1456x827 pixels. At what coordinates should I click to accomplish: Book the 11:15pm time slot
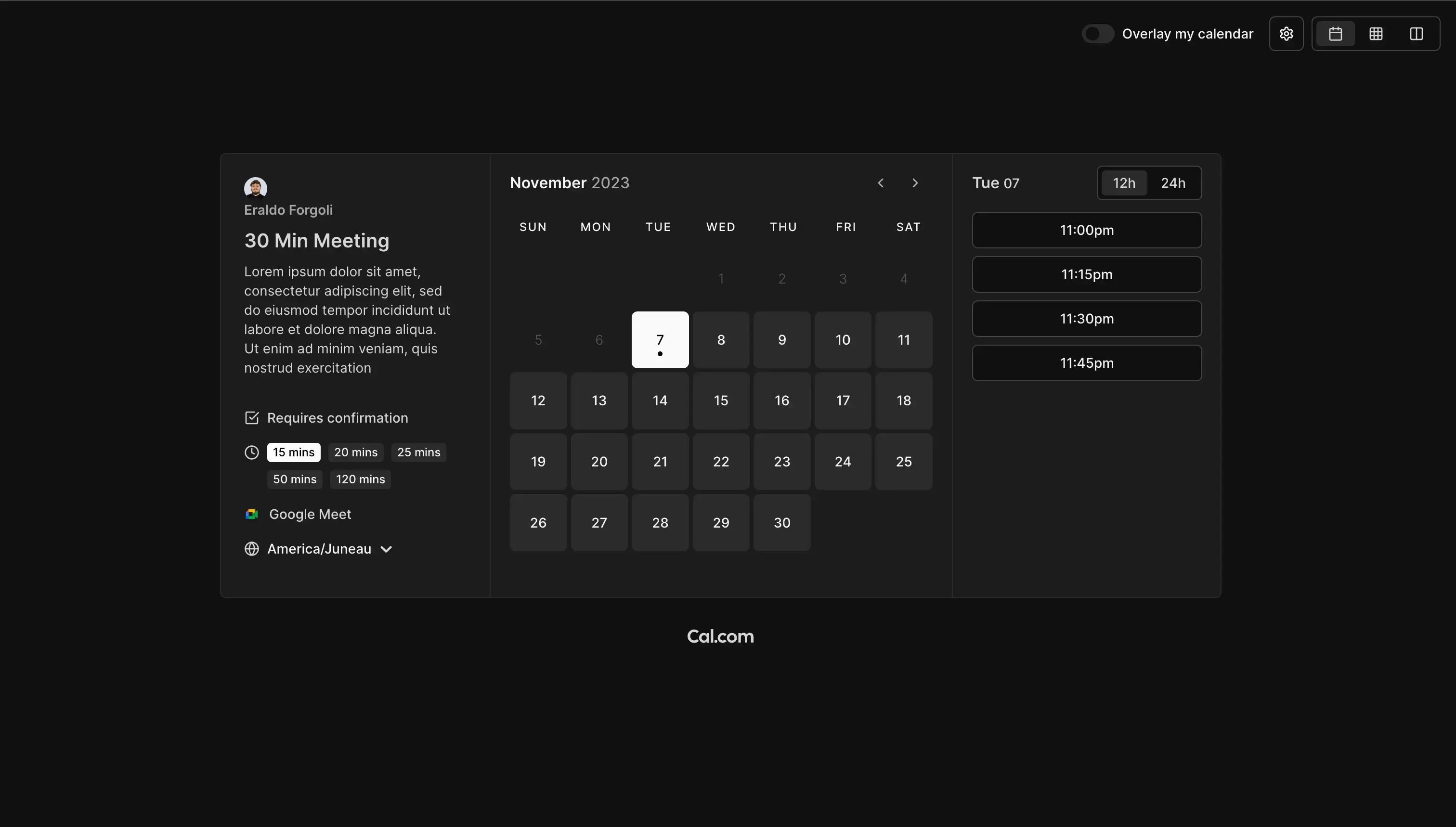point(1086,274)
